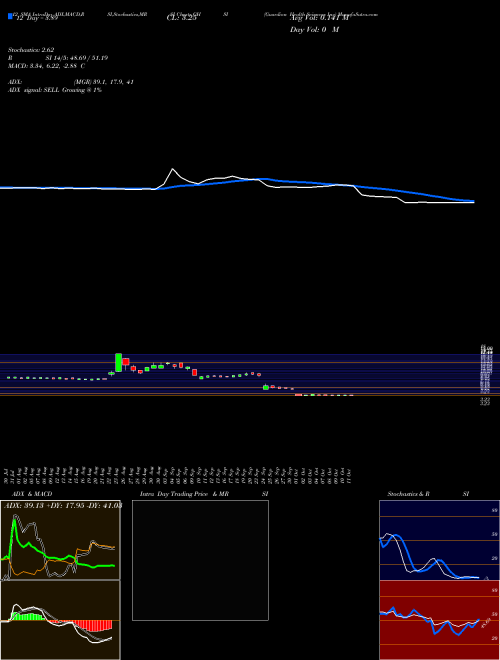Click the 'Intra Day Trading Price & MR' title

point(184,494)
